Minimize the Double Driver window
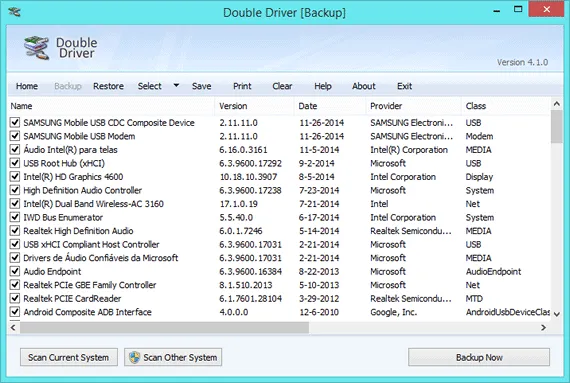 click(497, 10)
